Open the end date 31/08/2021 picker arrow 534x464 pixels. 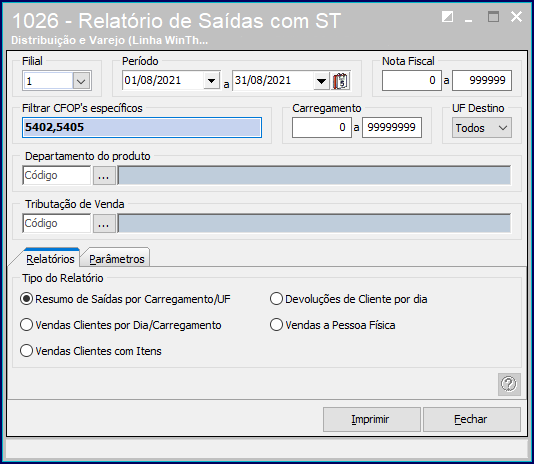coord(321,81)
